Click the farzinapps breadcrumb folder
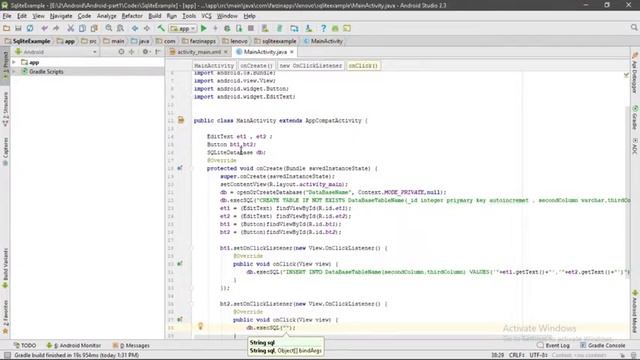 tap(199, 41)
